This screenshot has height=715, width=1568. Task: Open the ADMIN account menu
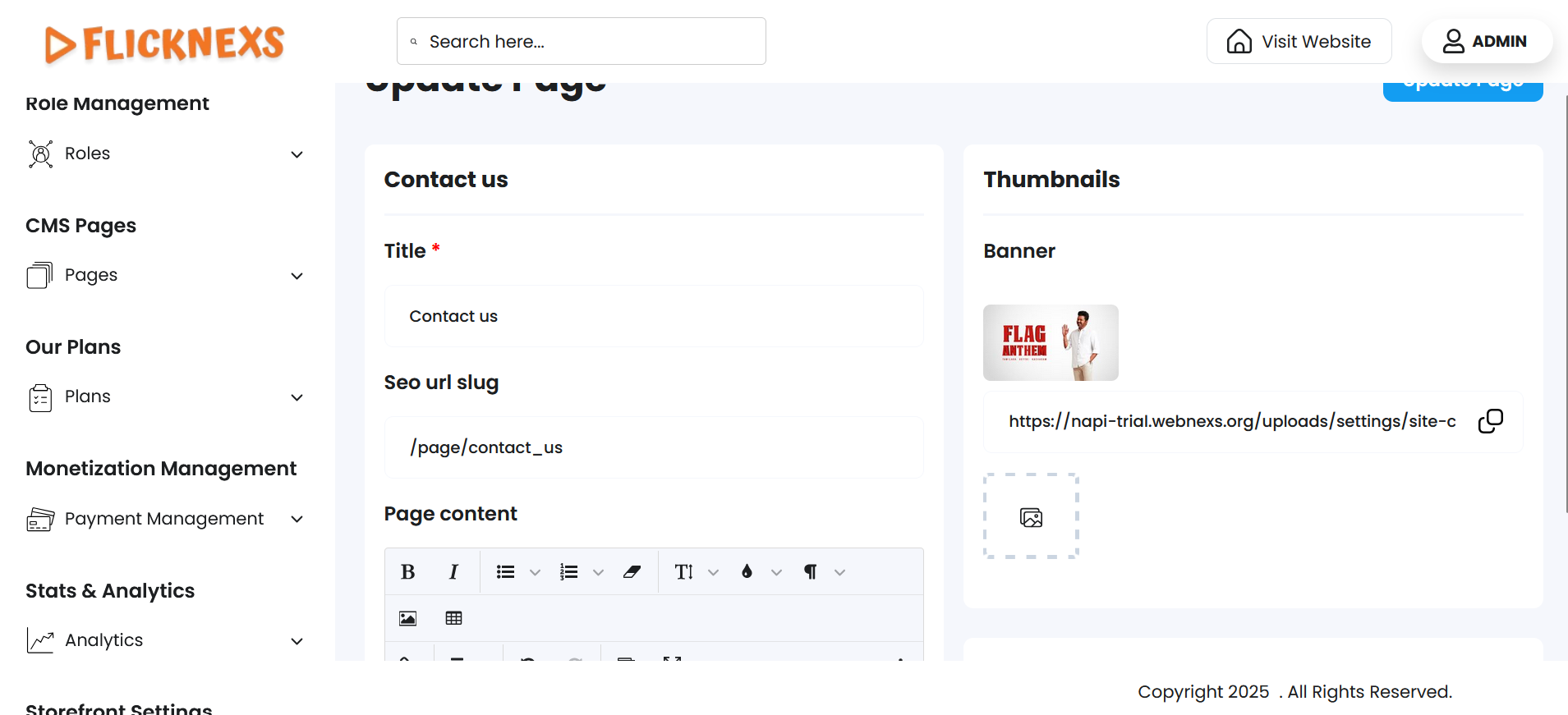click(x=1486, y=41)
